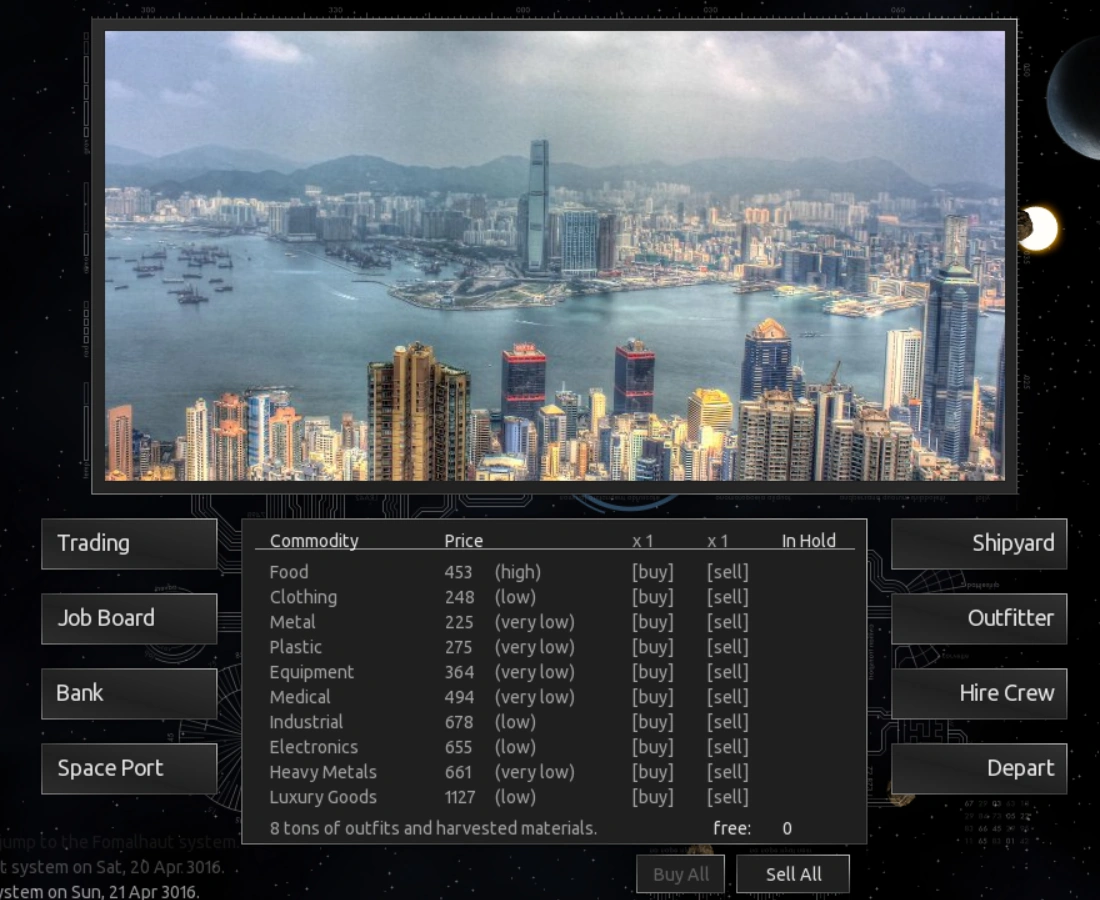Viewport: 1100px width, 900px height.
Task: Visit the Space Port
Action: pos(129,769)
